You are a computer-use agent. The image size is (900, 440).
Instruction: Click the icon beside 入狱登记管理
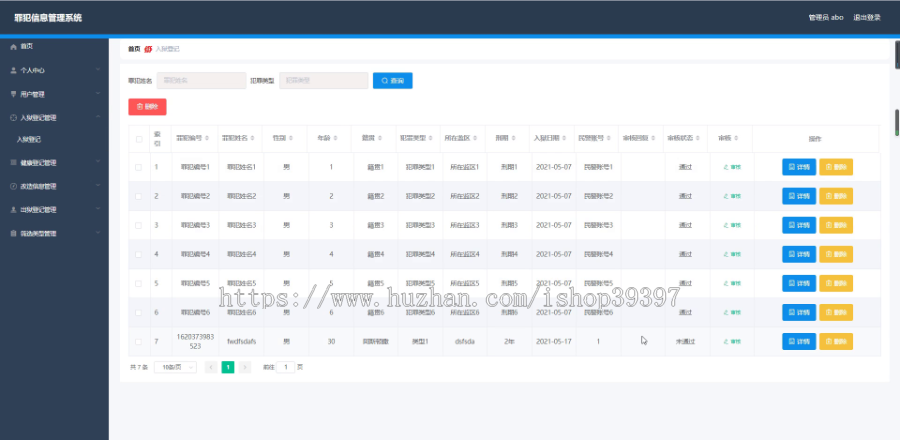click(14, 118)
